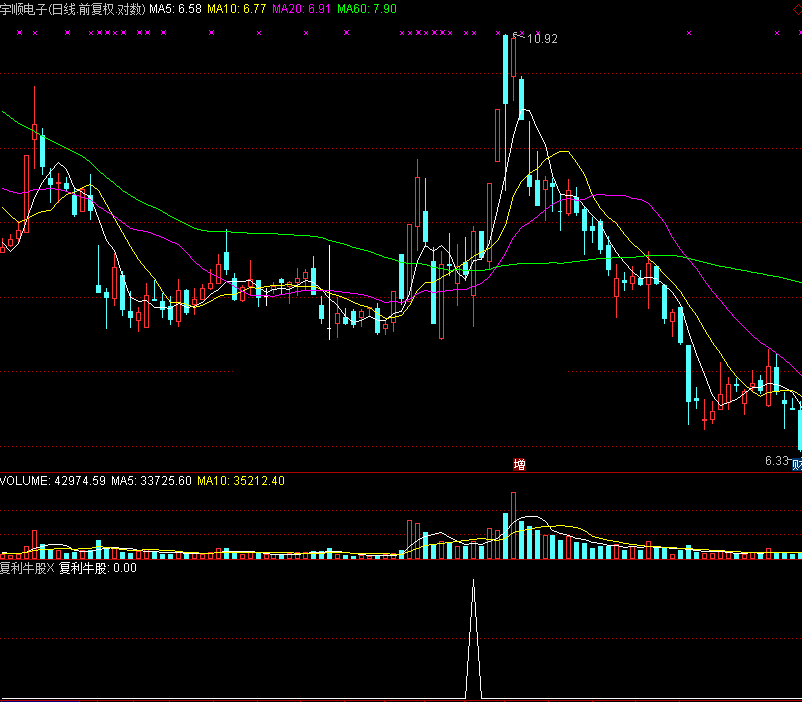Click the VOLUME: 42974.59 readout

click(x=53, y=480)
